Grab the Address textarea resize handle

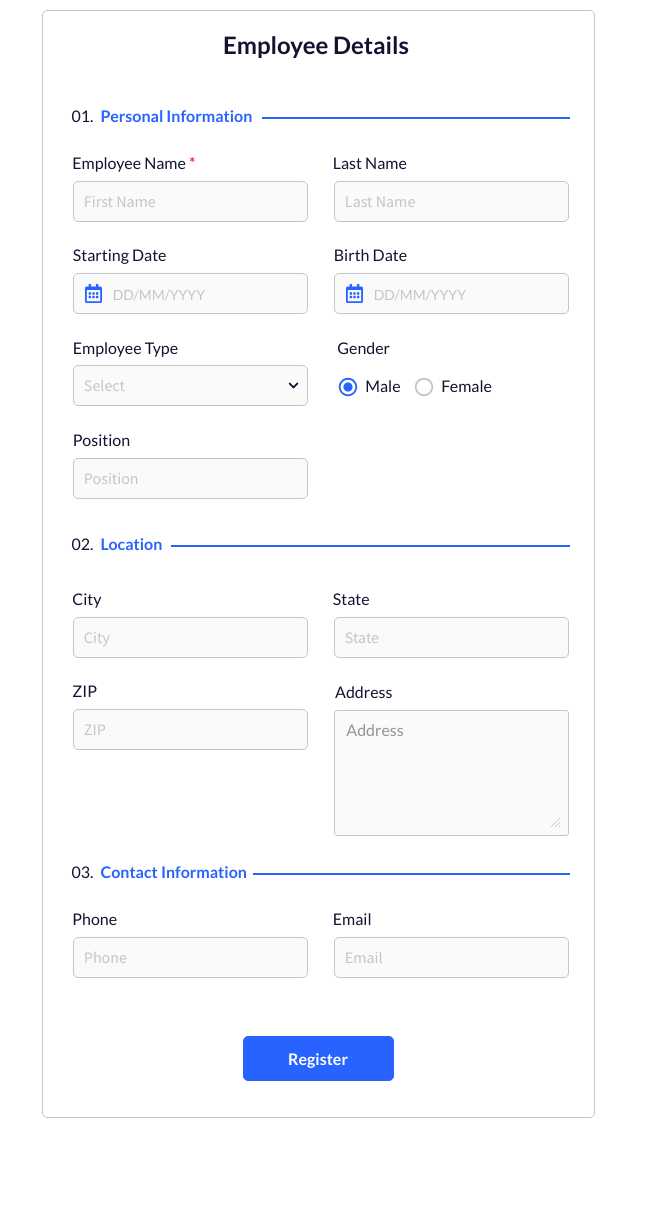point(556,823)
